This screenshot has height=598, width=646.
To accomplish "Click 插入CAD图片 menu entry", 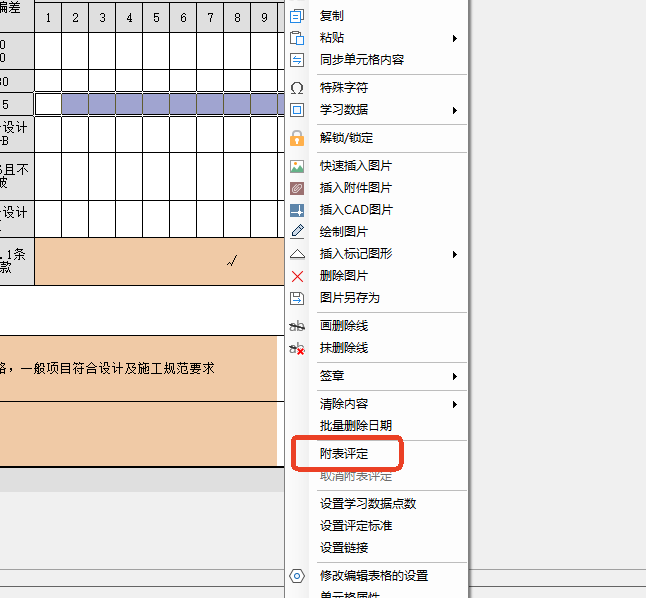I will (356, 210).
